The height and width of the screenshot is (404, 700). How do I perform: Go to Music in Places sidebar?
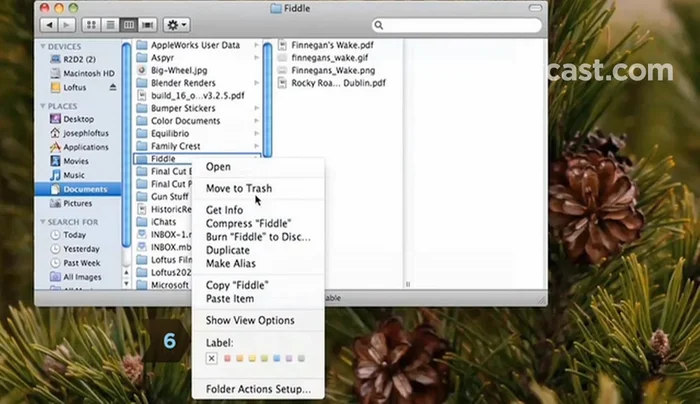point(73,175)
